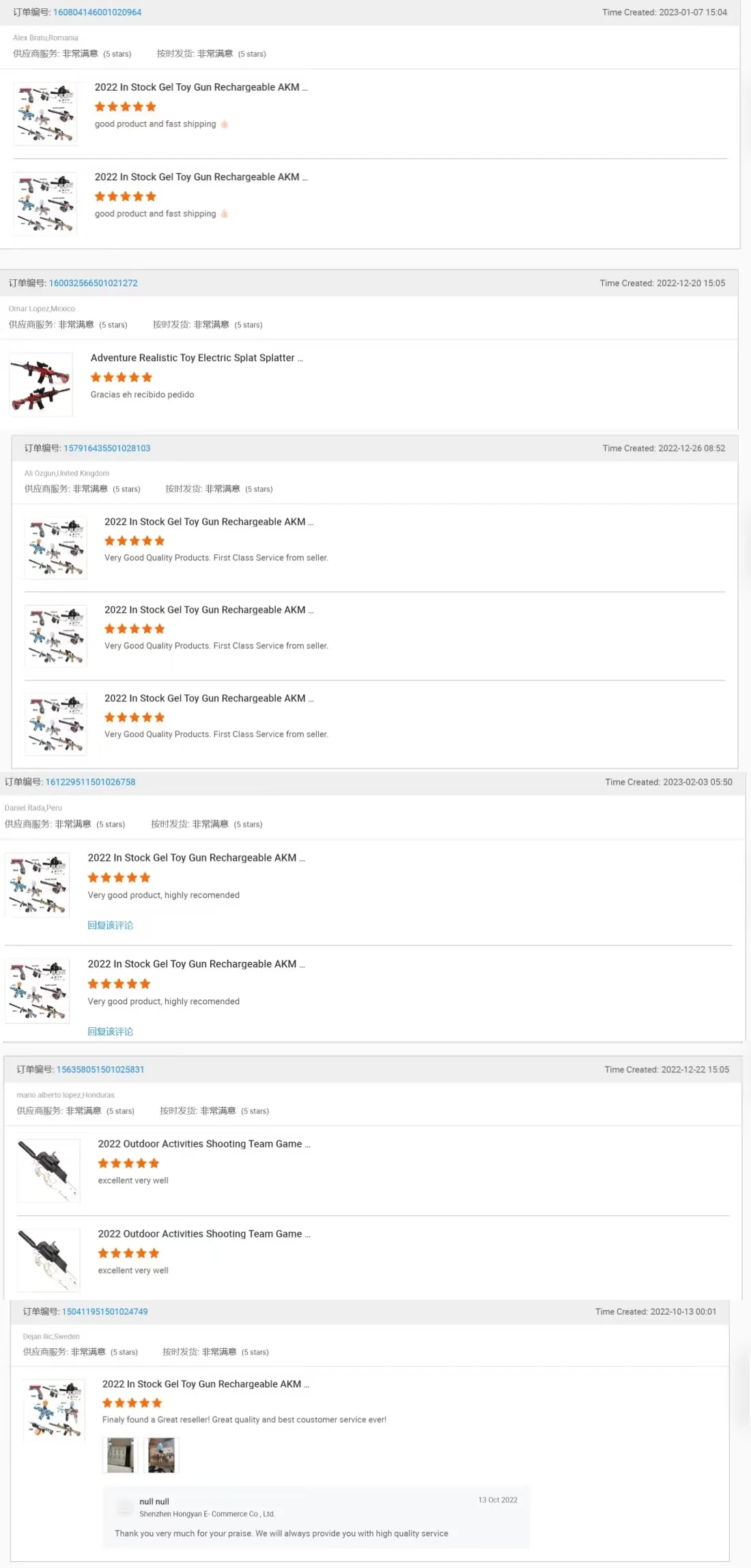Click second 回复该评论 link in Daniel Rada's order
Image resolution: width=751 pixels, height=1568 pixels.
(110, 1031)
